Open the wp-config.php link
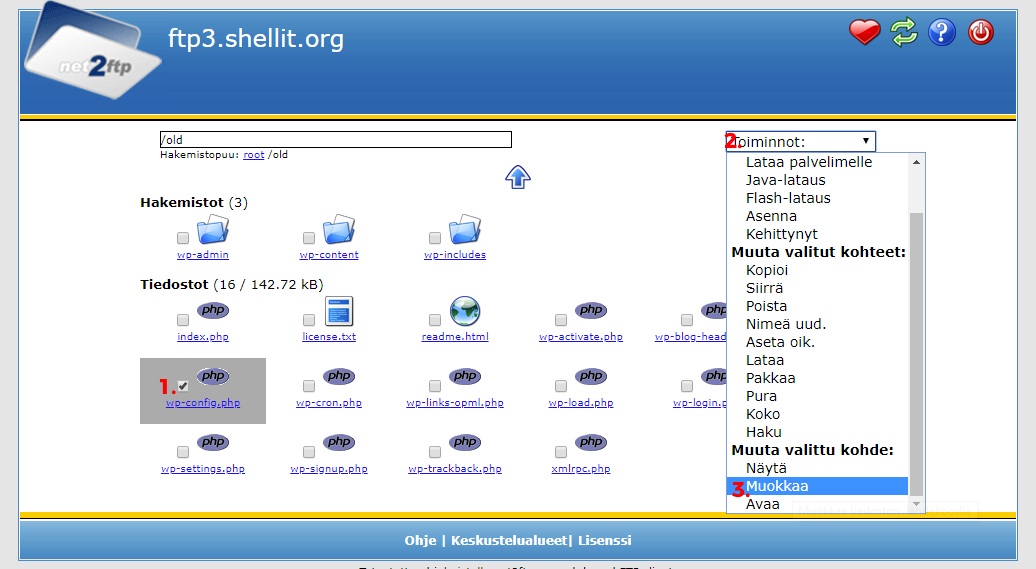Screen dimensions: 1036x569 [203, 402]
